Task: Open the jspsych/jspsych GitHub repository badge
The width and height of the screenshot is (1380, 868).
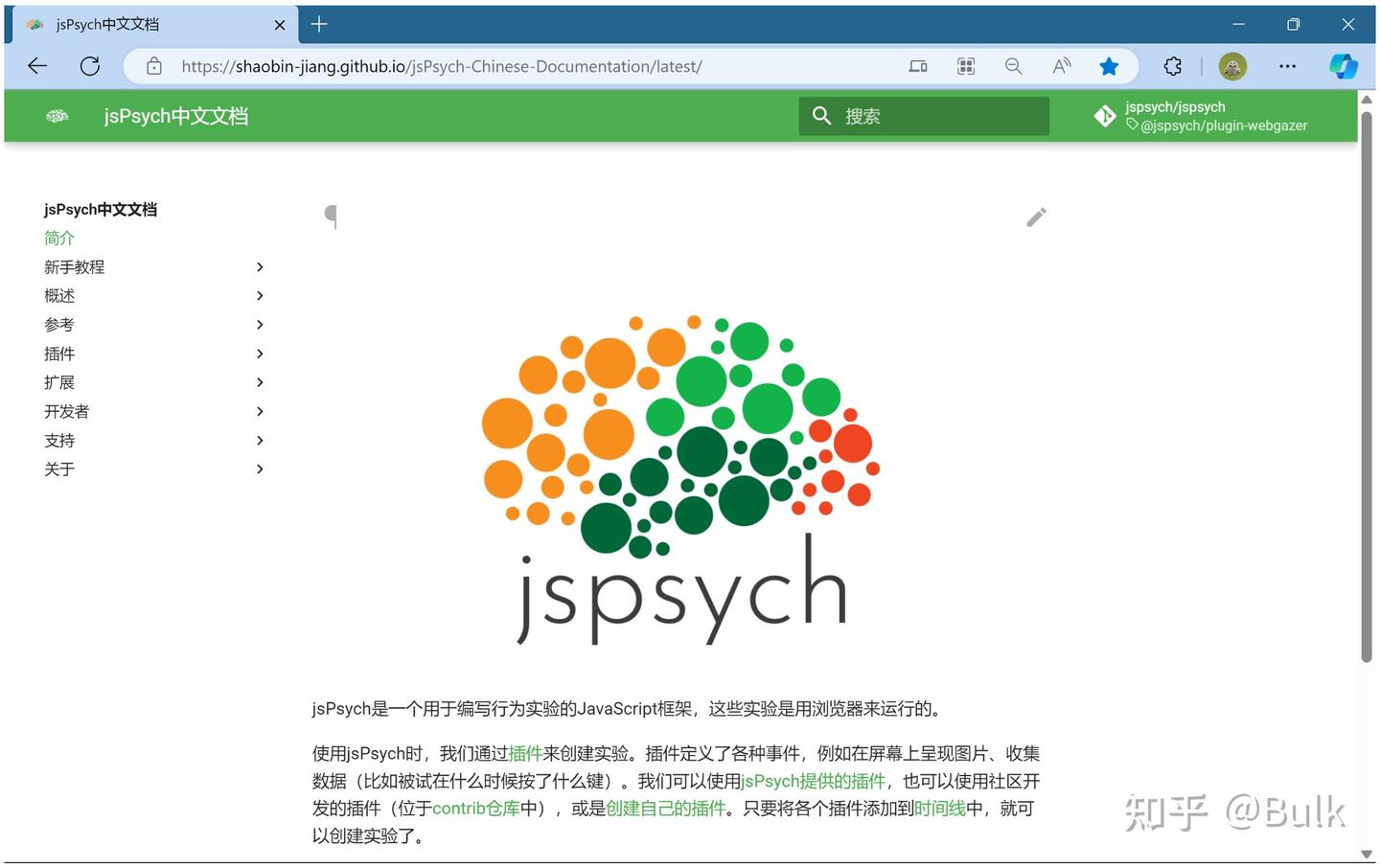Action: pos(1198,115)
